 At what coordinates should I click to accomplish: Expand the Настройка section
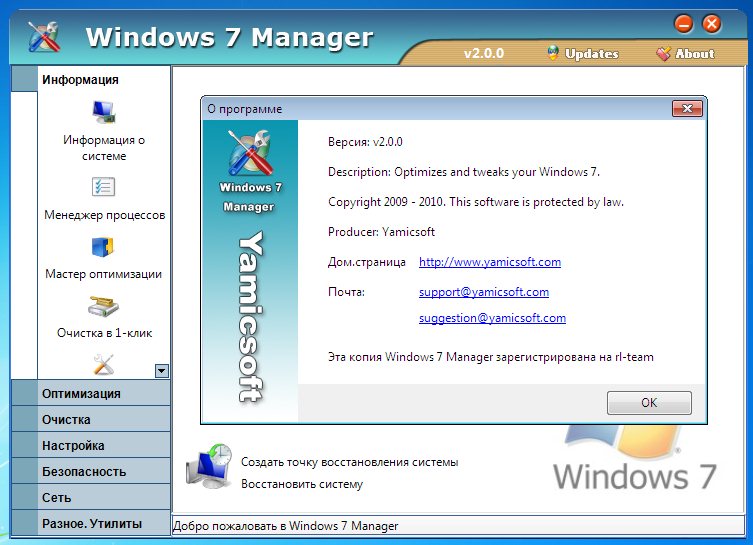(x=91, y=446)
